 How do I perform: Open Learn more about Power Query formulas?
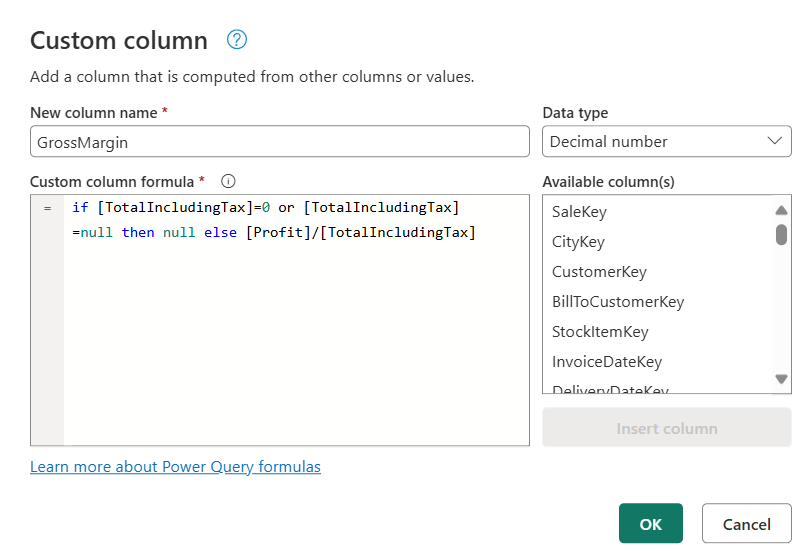point(175,467)
